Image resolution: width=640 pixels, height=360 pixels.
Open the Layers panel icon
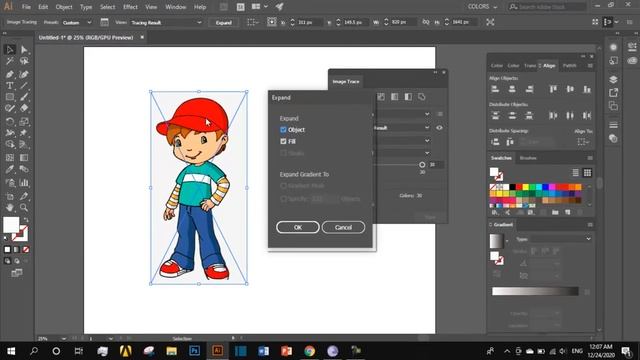(613, 79)
